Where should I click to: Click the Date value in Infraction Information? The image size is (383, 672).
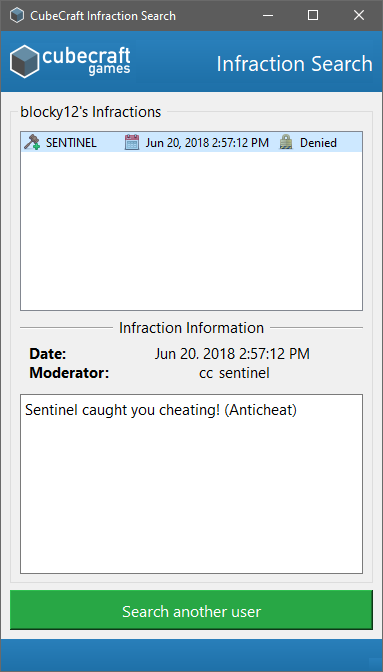[x=232, y=354]
